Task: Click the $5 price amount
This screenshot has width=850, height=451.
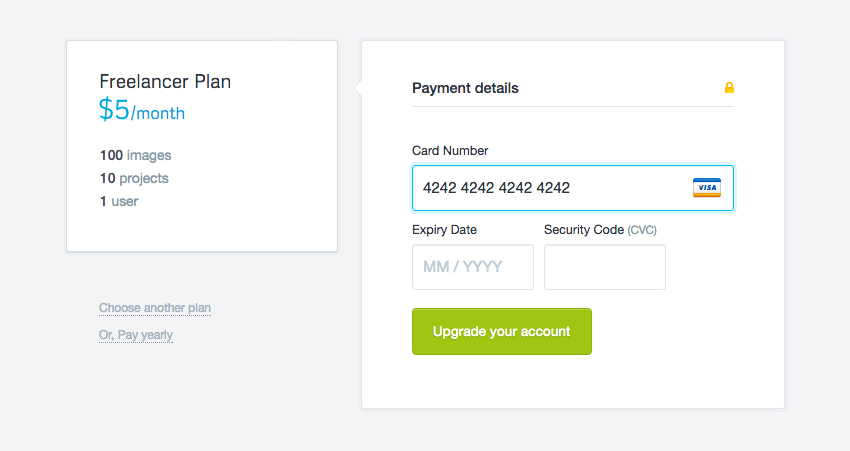Action: 114,110
